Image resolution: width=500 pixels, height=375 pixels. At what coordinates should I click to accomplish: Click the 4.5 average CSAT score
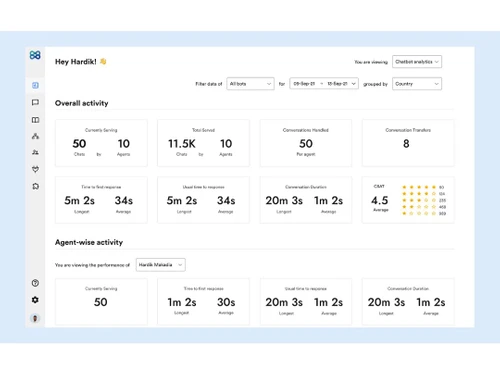point(380,200)
